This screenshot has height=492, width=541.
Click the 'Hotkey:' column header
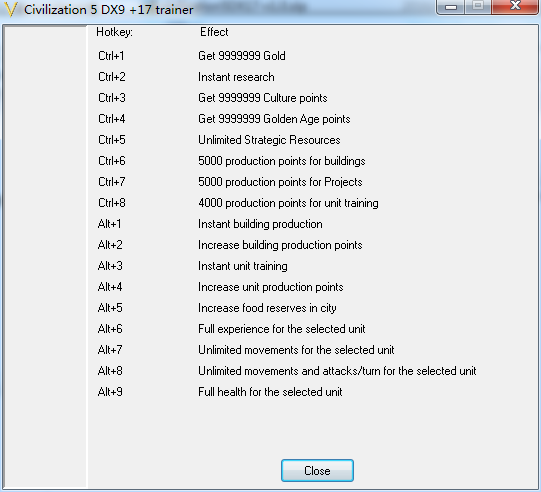(x=114, y=32)
